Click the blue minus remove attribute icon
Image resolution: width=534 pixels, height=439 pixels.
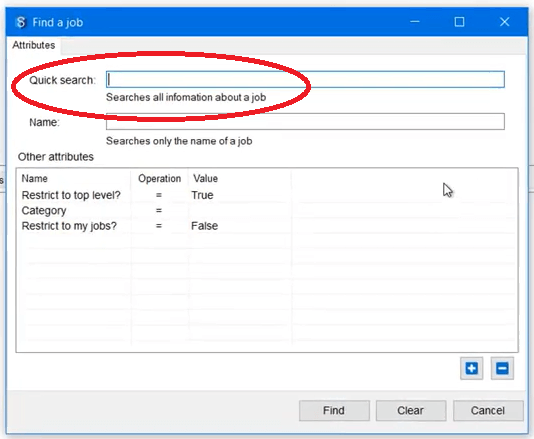click(x=502, y=368)
